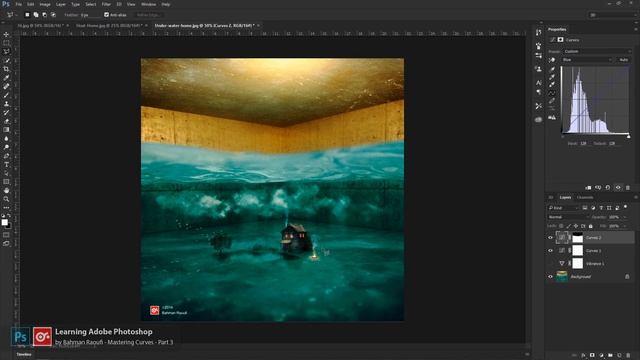Open the Fill slider arrow

click(625, 226)
